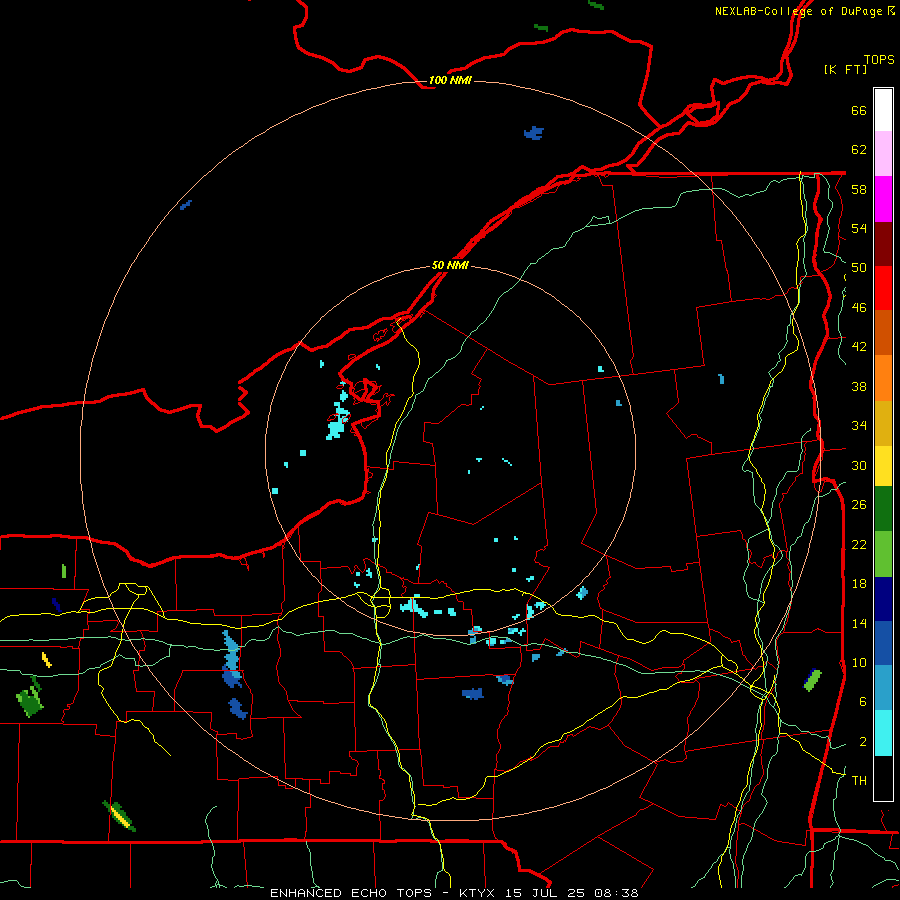This screenshot has height=900, width=900.
Task: Click the "15 JUL 25" date stamp
Action: [x=546, y=893]
